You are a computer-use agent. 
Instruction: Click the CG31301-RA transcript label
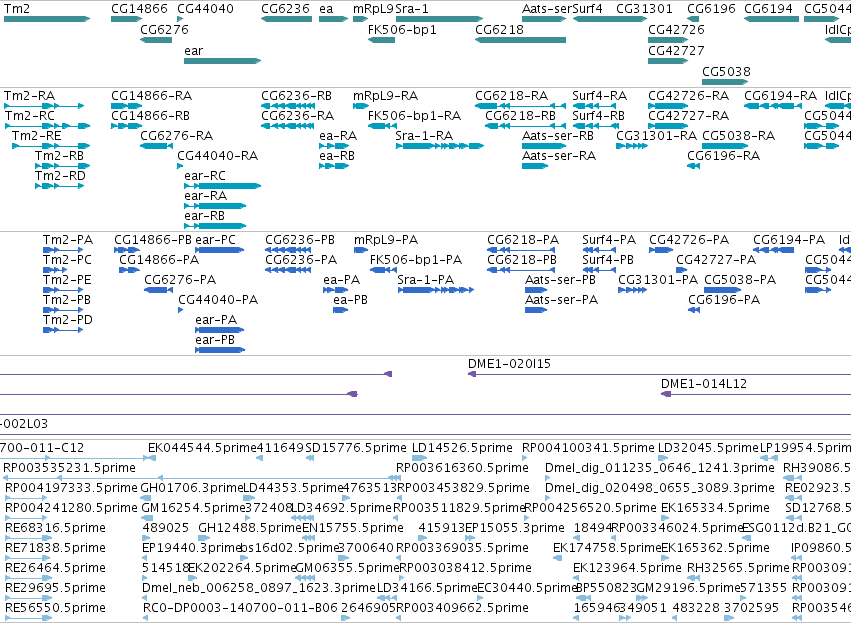coord(656,136)
